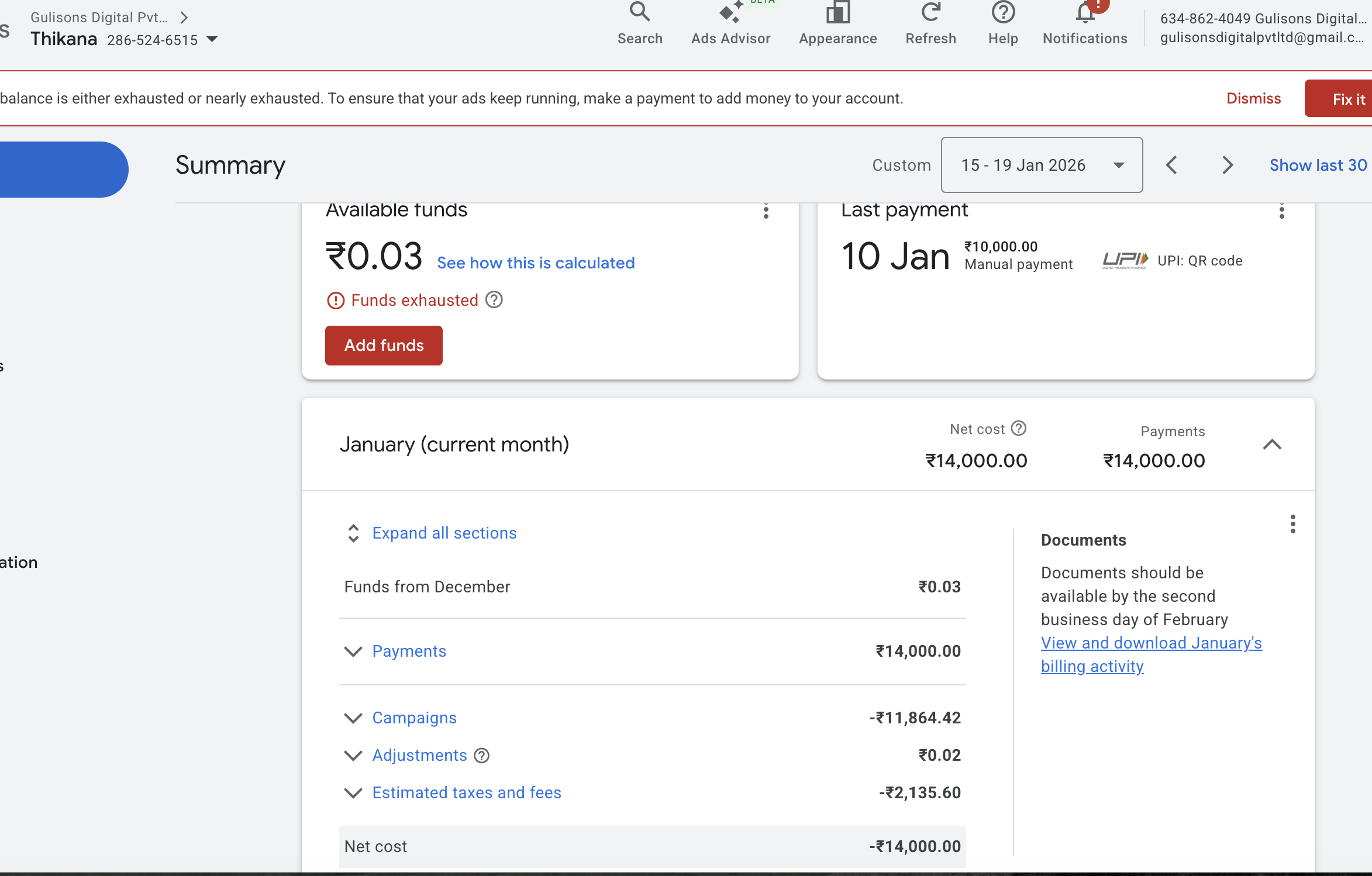1372x876 pixels.
Task: Open the Help question mark icon
Action: [x=1003, y=13]
